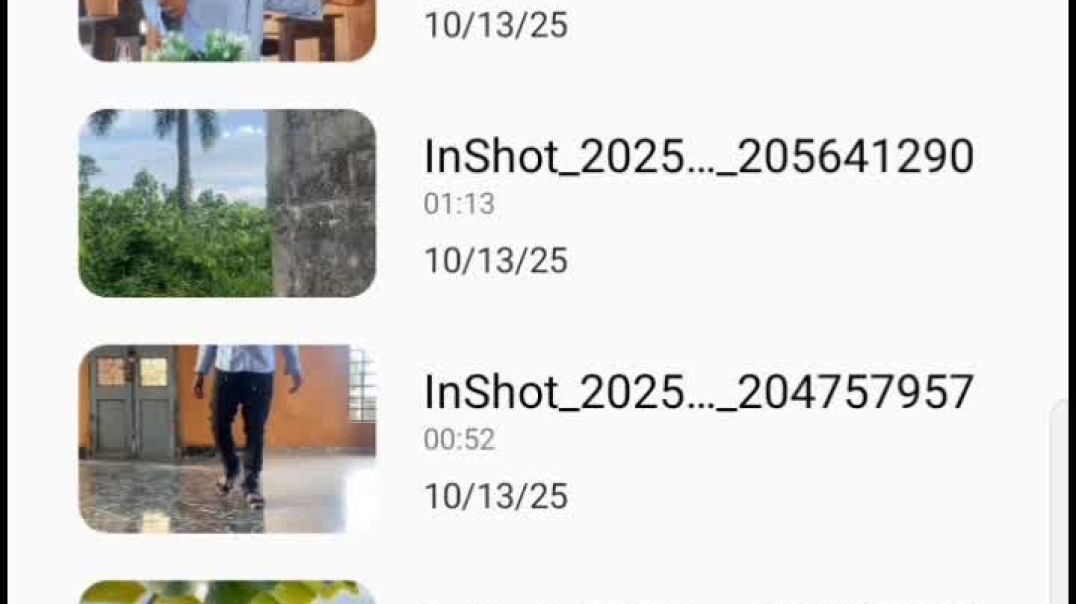Image resolution: width=1076 pixels, height=604 pixels.
Task: Open the palm tree video thumbnail
Action: [x=227, y=203]
